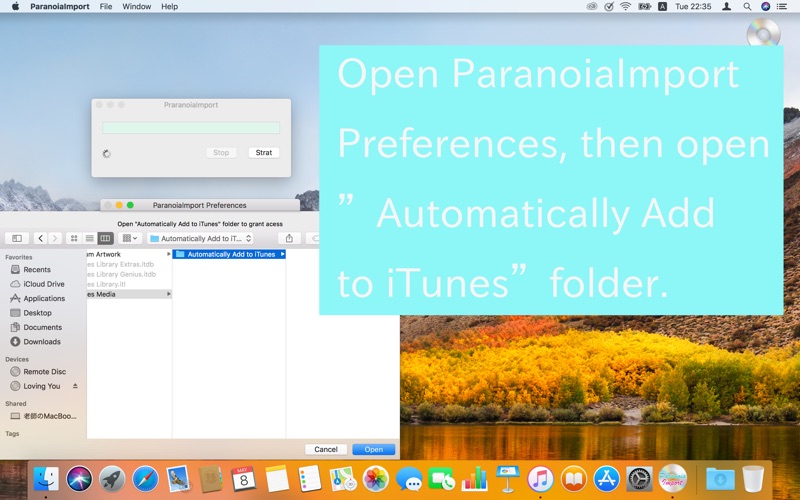Go forward in the file dialog
The height and width of the screenshot is (500, 800).
55,238
